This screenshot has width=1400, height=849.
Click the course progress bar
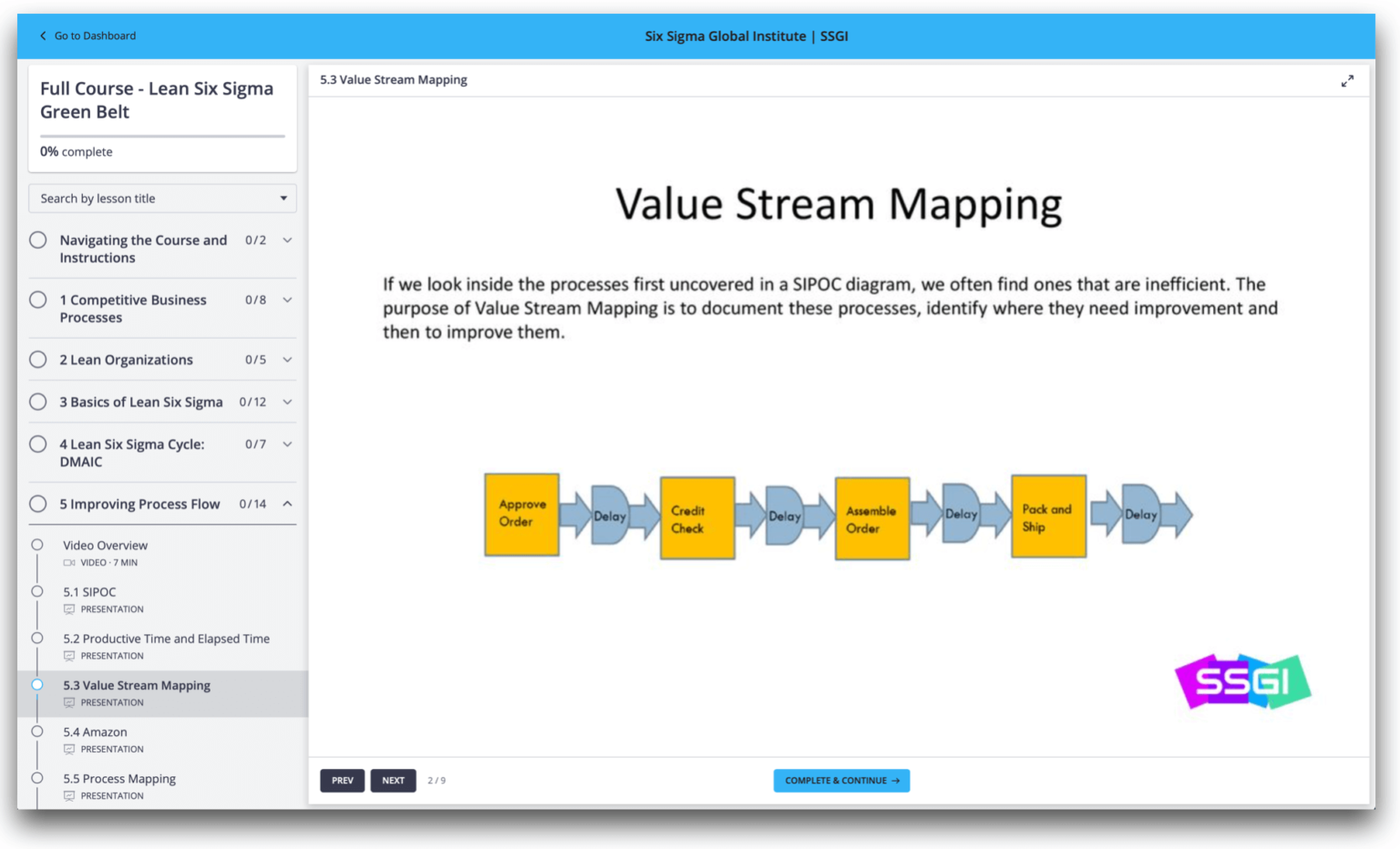(x=162, y=135)
